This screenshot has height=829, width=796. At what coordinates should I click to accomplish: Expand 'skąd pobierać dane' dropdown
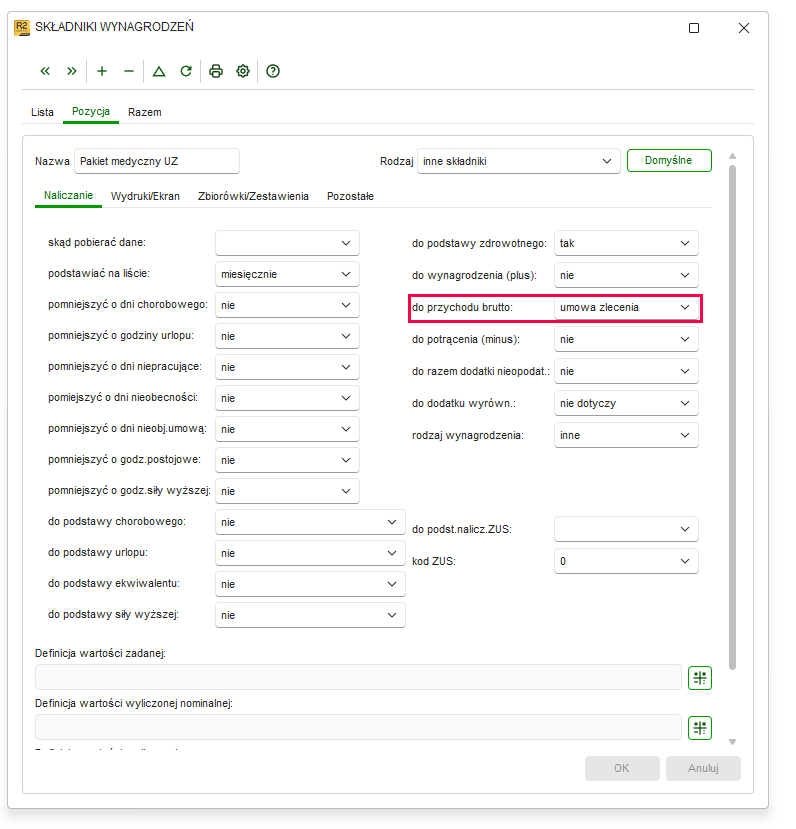pos(287,243)
